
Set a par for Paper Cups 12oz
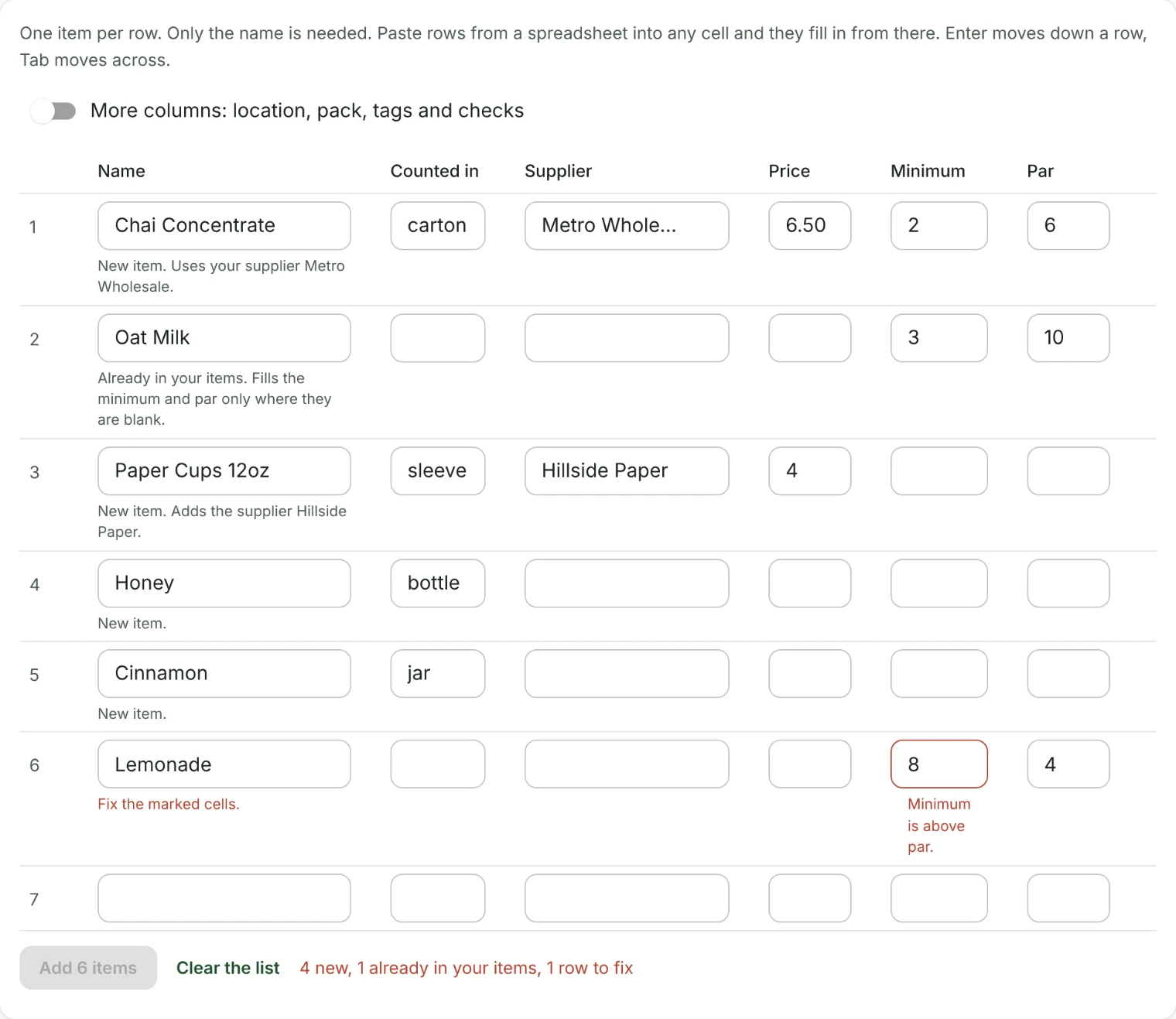pos(1068,471)
